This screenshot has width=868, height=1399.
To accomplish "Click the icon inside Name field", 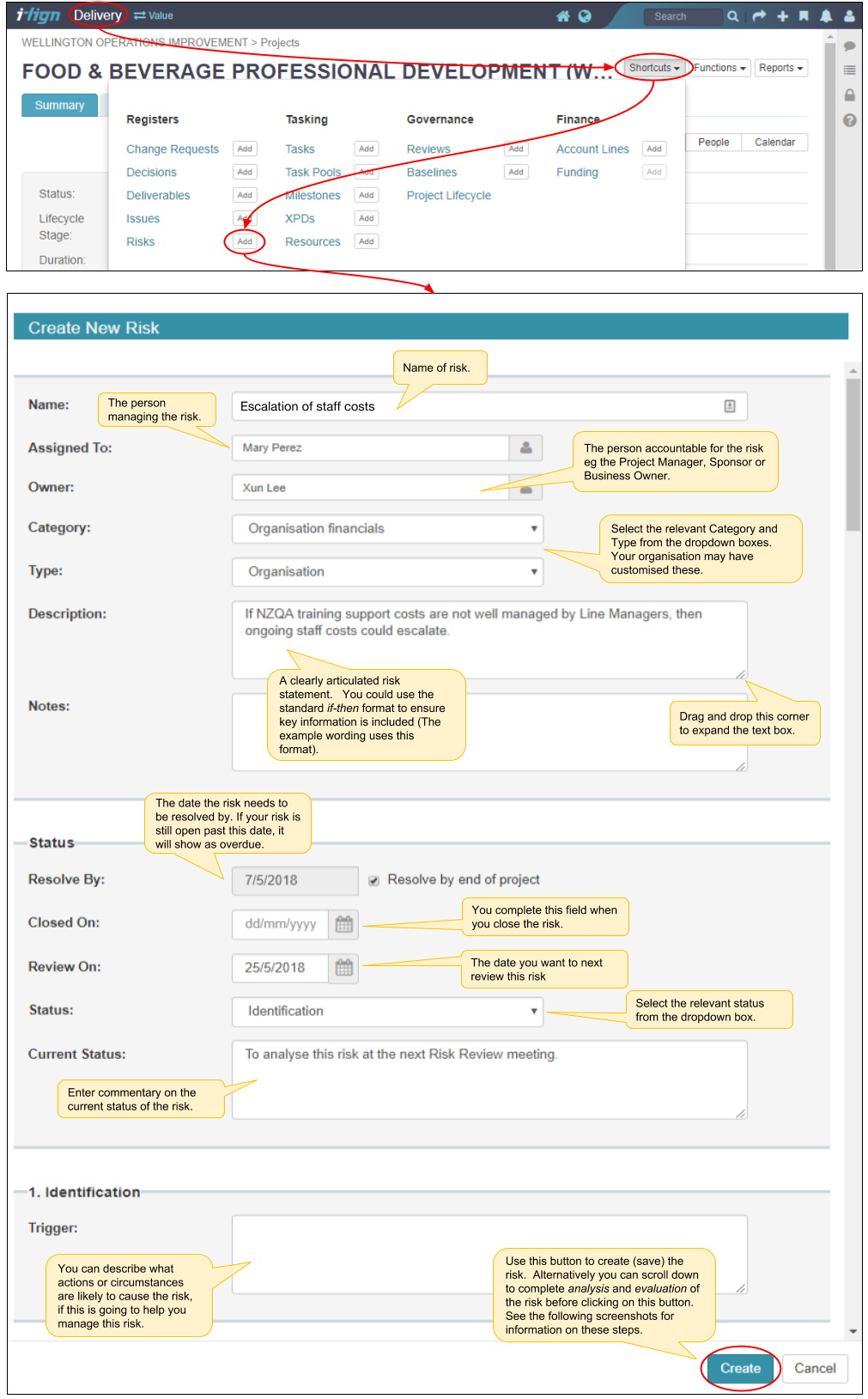I will [x=730, y=406].
